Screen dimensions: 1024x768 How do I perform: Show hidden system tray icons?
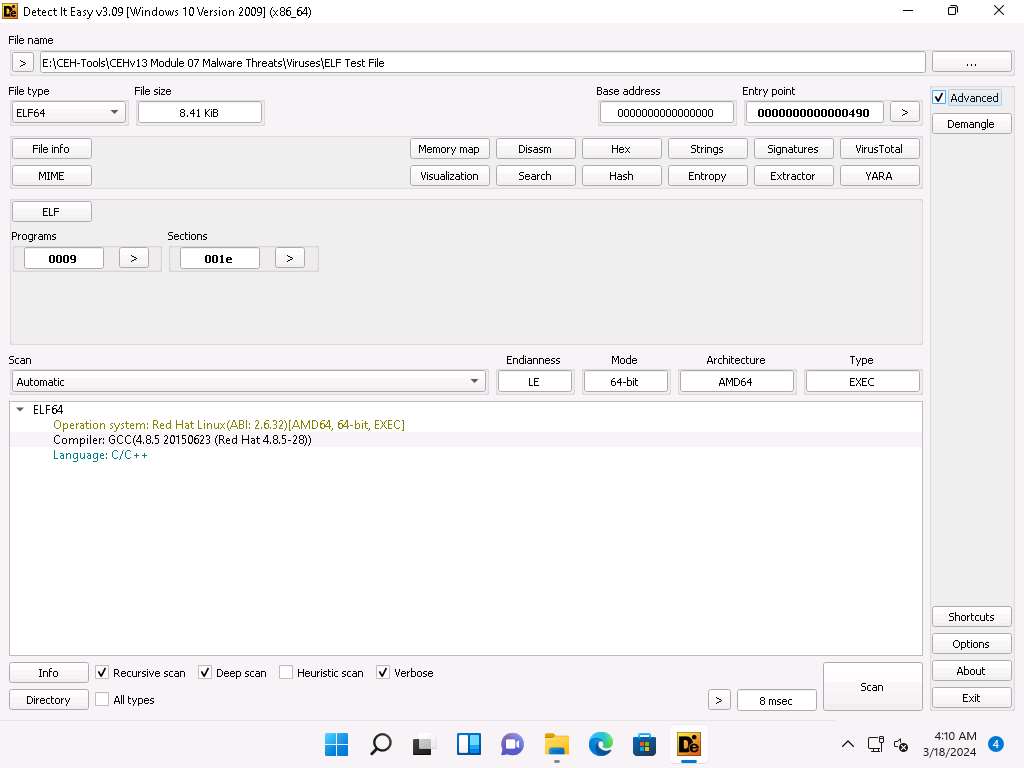coord(847,744)
